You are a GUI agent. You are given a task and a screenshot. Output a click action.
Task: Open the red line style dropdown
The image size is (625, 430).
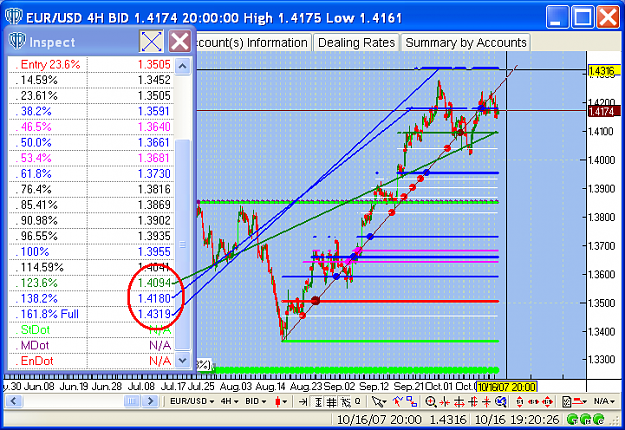(581, 401)
